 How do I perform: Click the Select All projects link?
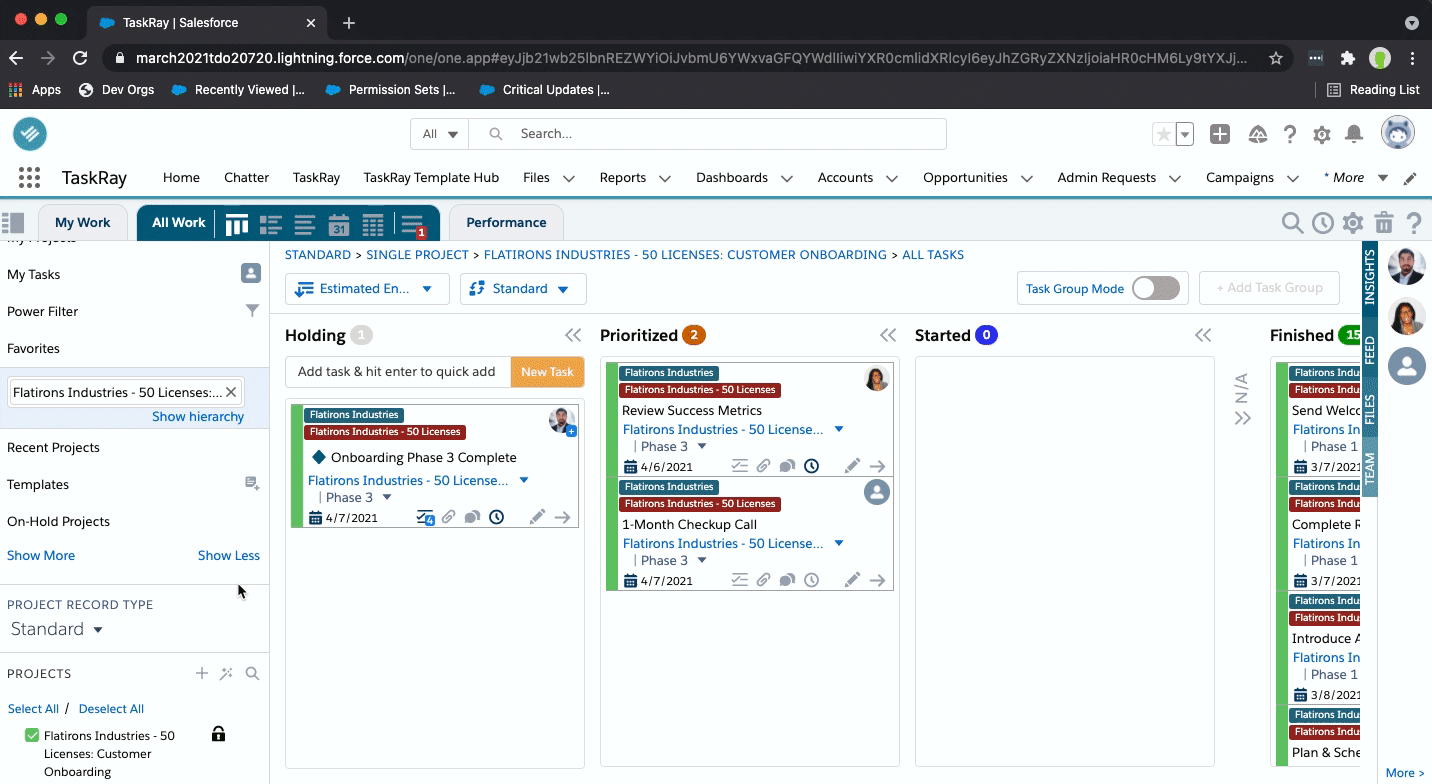(33, 709)
